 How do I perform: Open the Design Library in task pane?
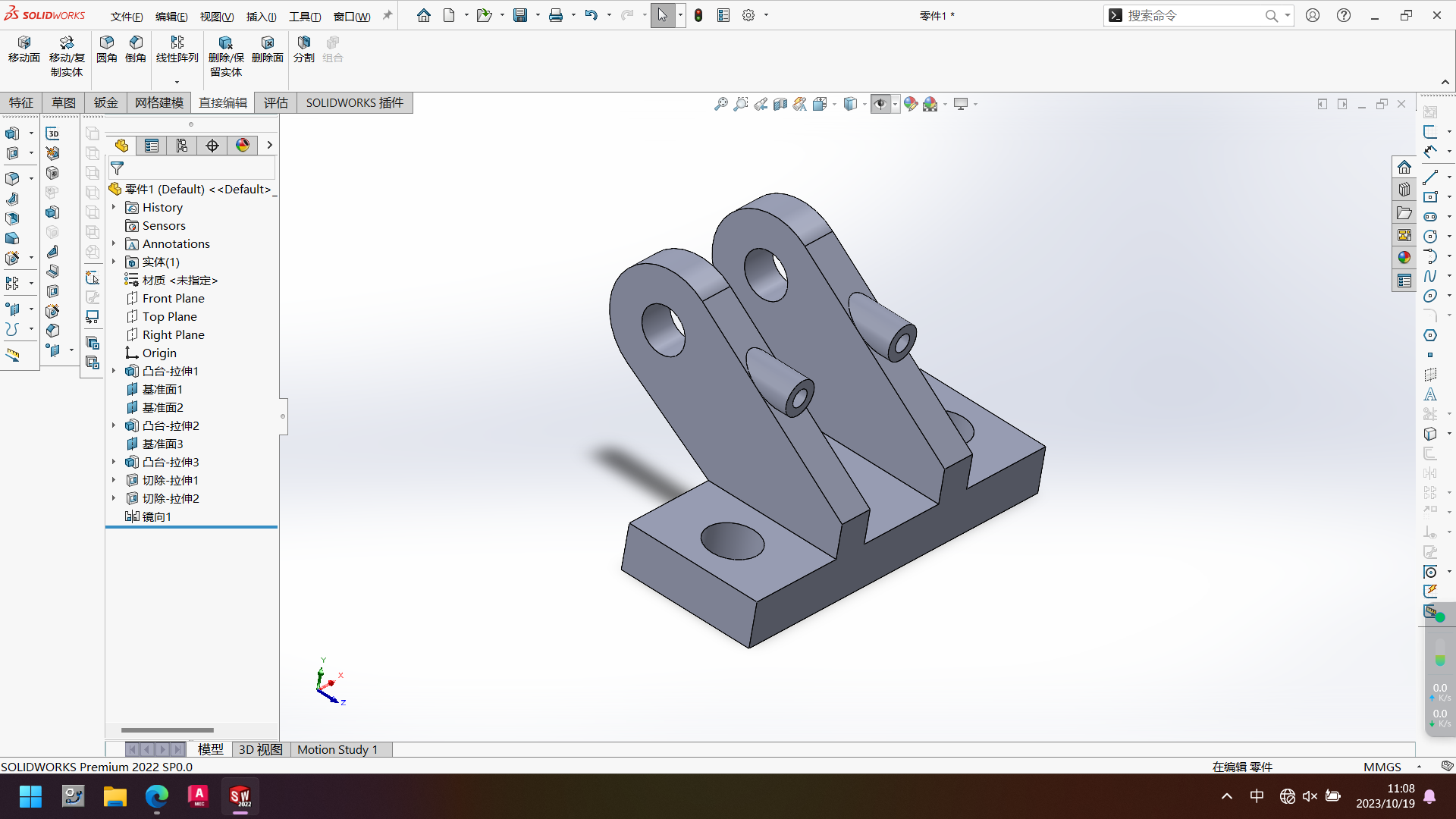1404,190
